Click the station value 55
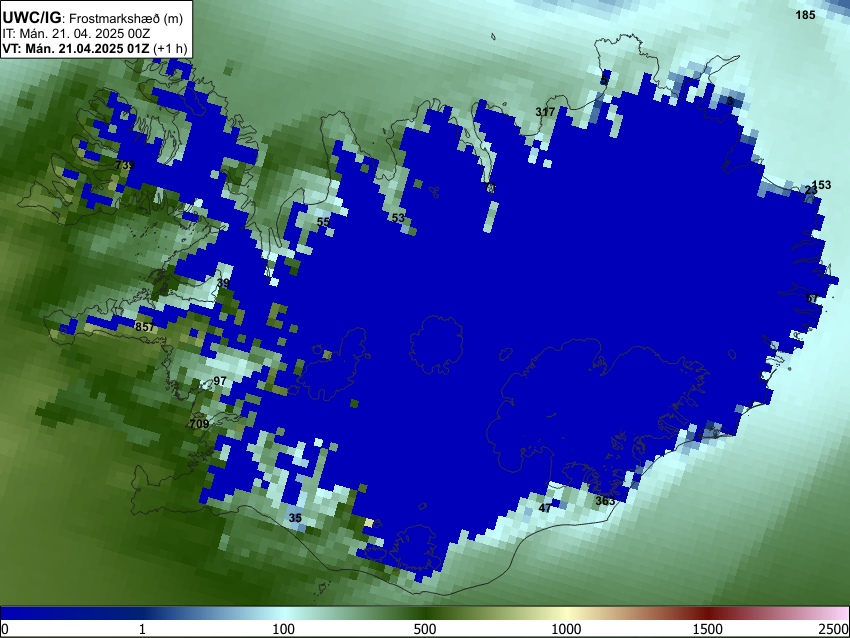The image size is (850, 638). 323,222
